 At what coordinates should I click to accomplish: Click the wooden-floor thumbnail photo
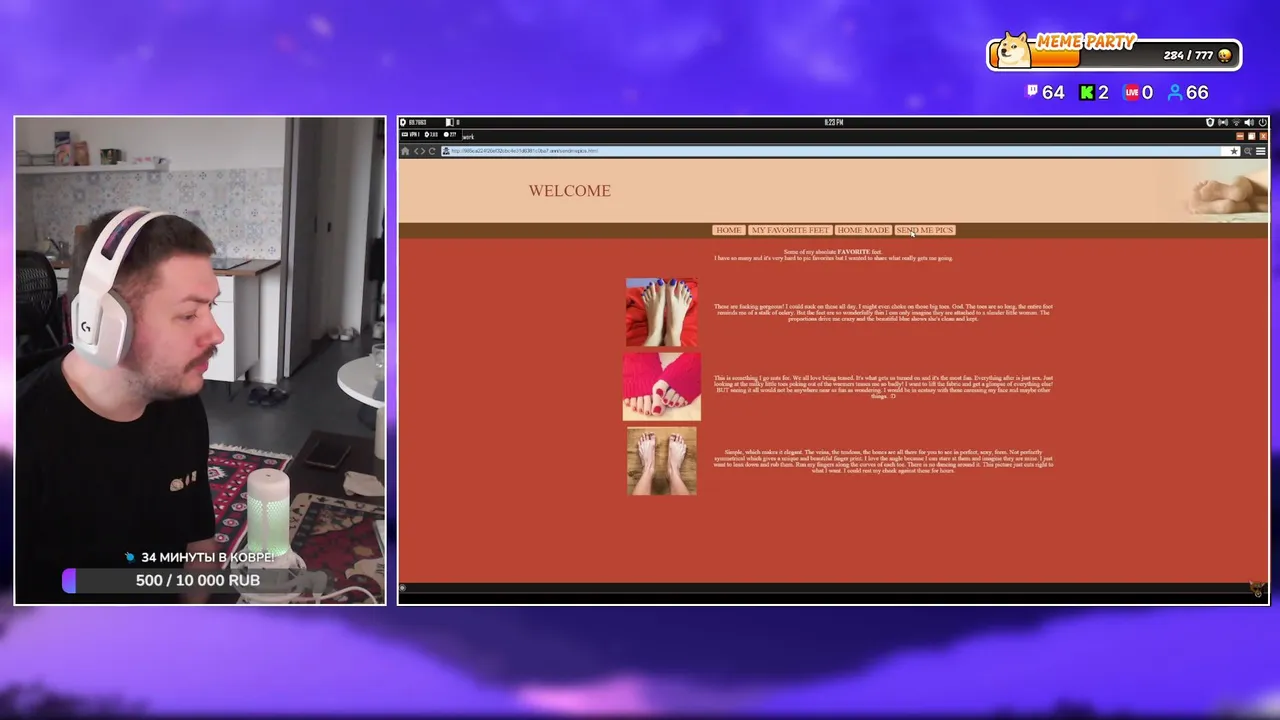pyautogui.click(x=661, y=461)
